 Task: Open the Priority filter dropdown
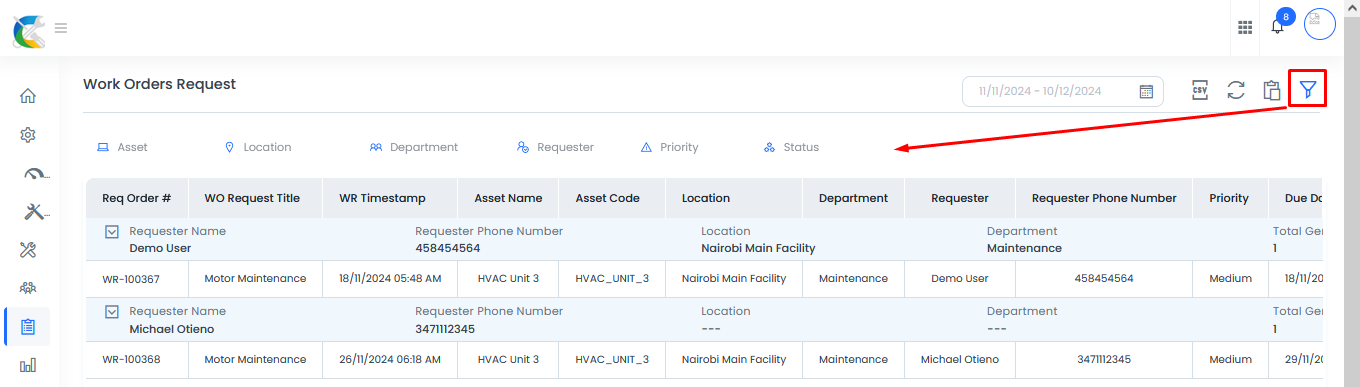coord(669,147)
